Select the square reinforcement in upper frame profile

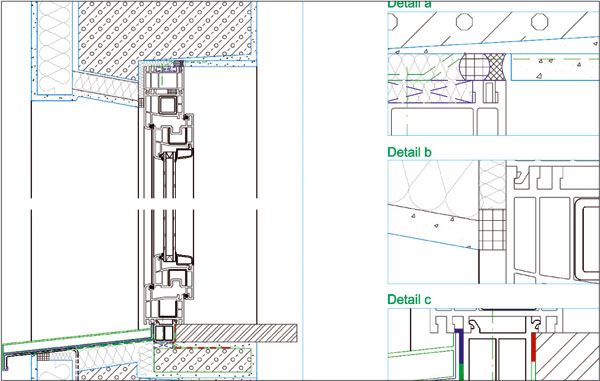coord(168,105)
